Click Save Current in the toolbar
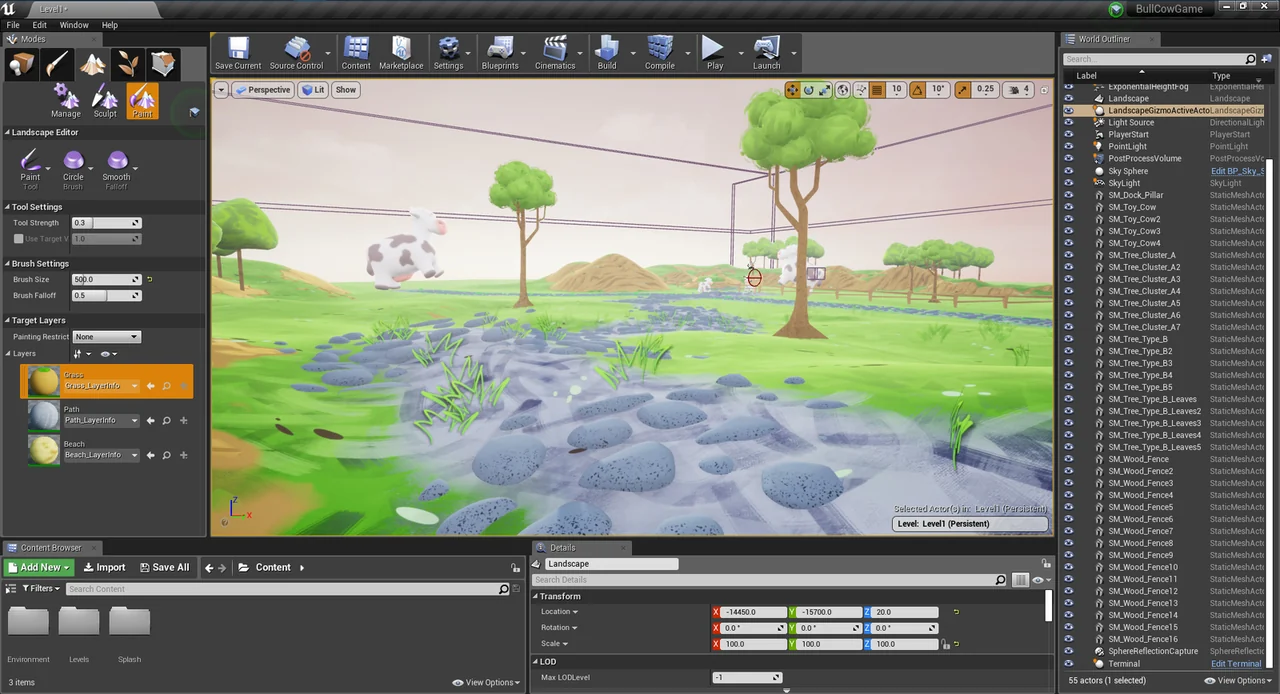 point(238,53)
